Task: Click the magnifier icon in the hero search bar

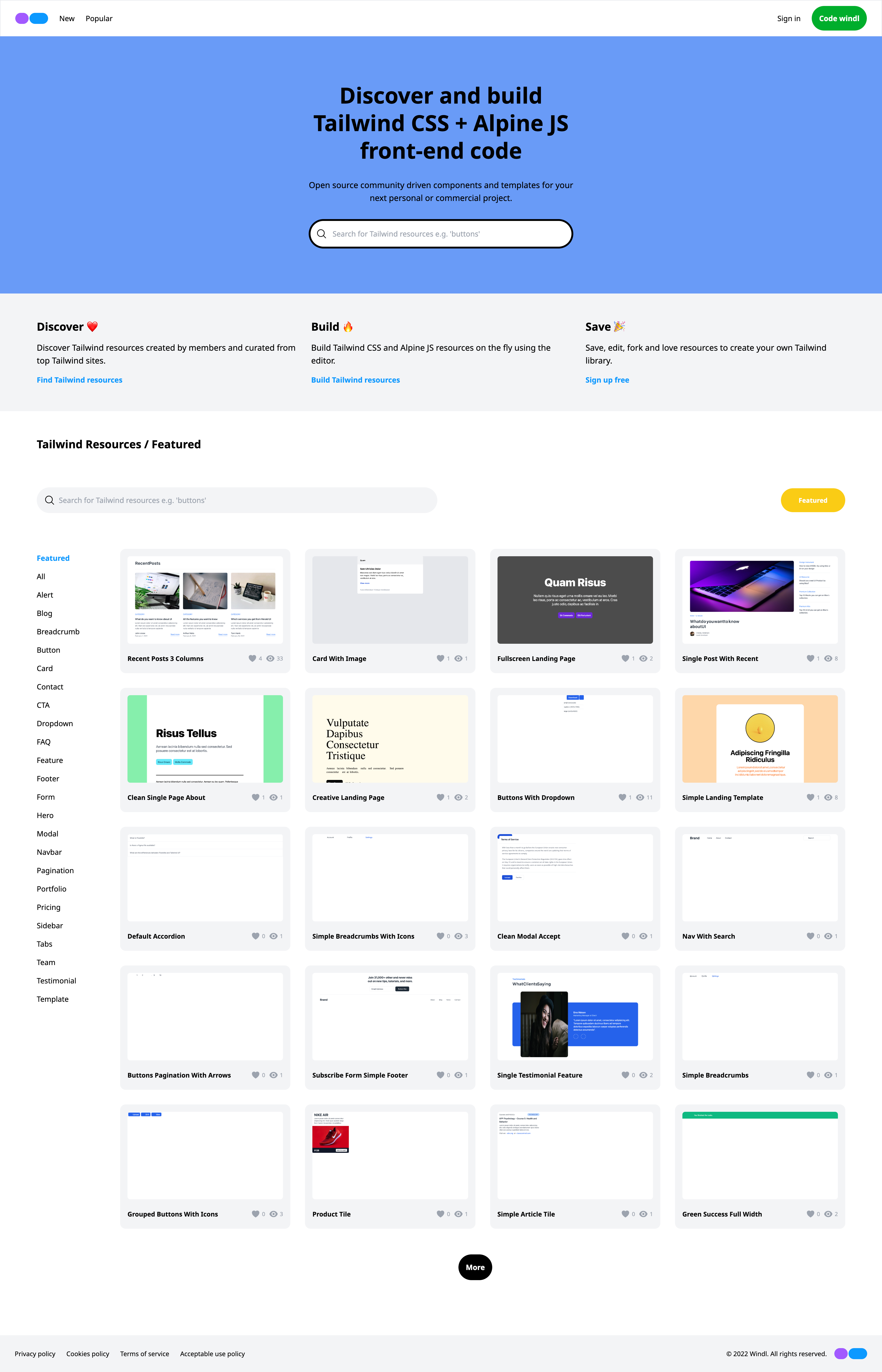Action: coord(321,234)
